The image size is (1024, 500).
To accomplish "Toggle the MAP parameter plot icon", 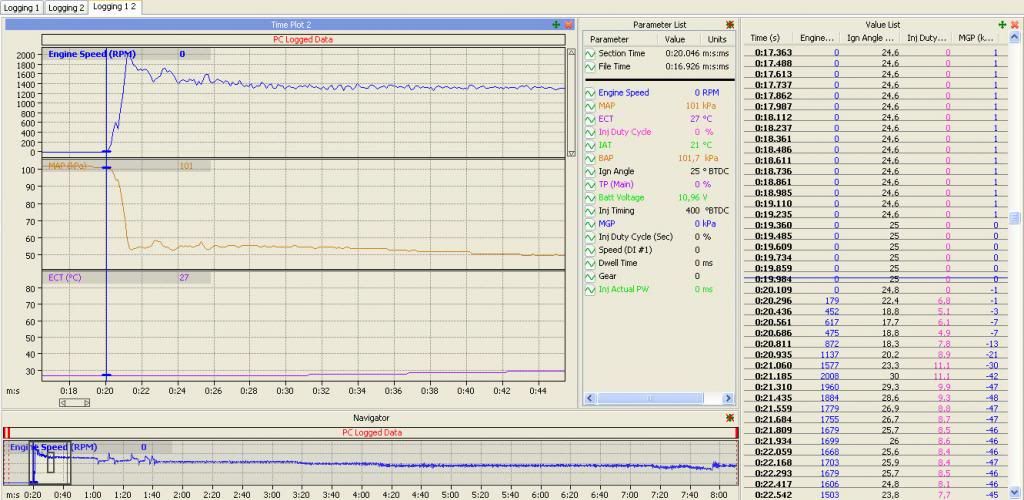I will 590,106.
